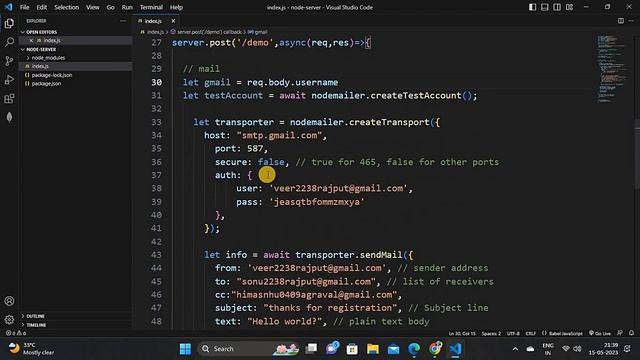The width and height of the screenshot is (640, 360).
Task: Show hidden system tray icons
Action: (515, 349)
